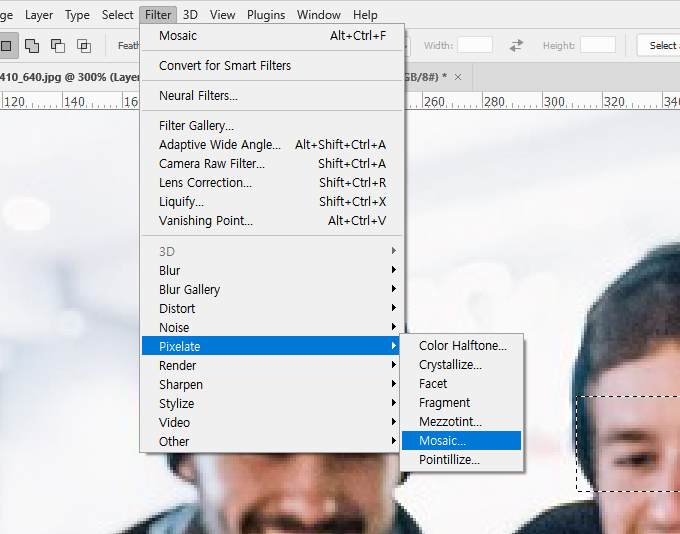This screenshot has width=680, height=534.
Task: Open the Window menu
Action: [319, 15]
